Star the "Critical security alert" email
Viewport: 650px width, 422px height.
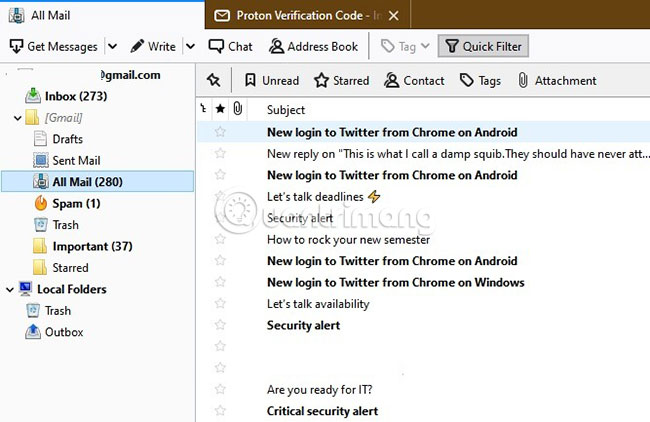coord(220,411)
